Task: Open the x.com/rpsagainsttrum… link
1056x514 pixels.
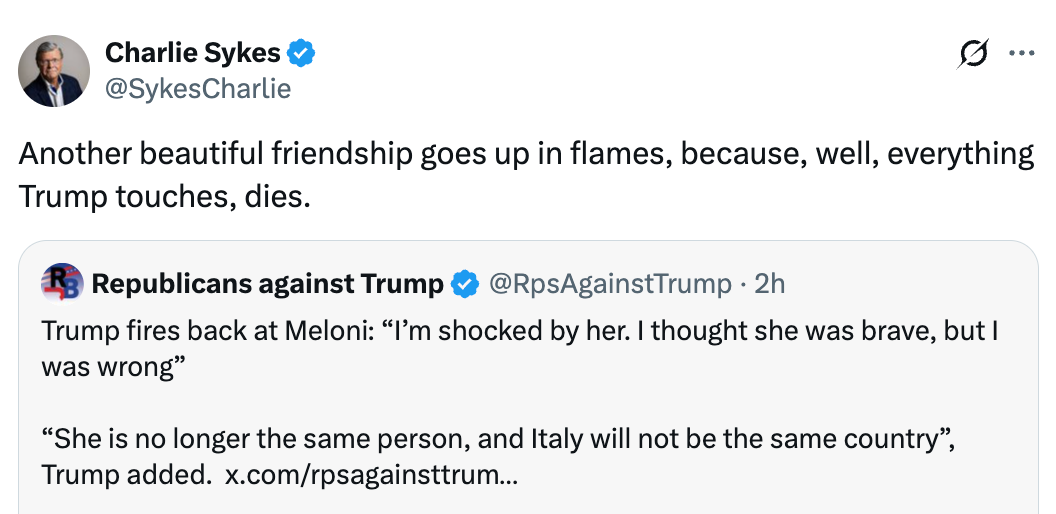Action: tap(370, 475)
